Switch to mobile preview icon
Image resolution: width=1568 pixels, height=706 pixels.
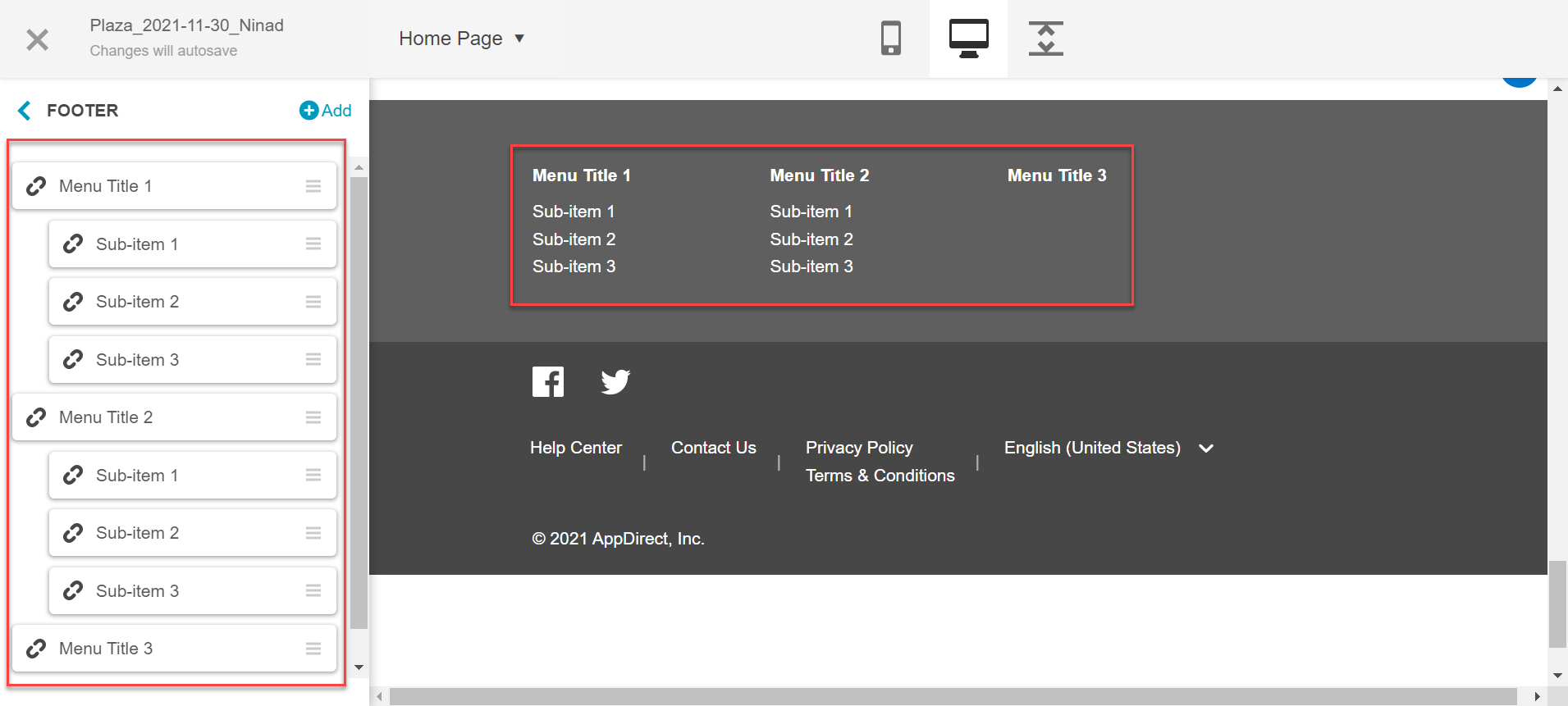point(890,39)
